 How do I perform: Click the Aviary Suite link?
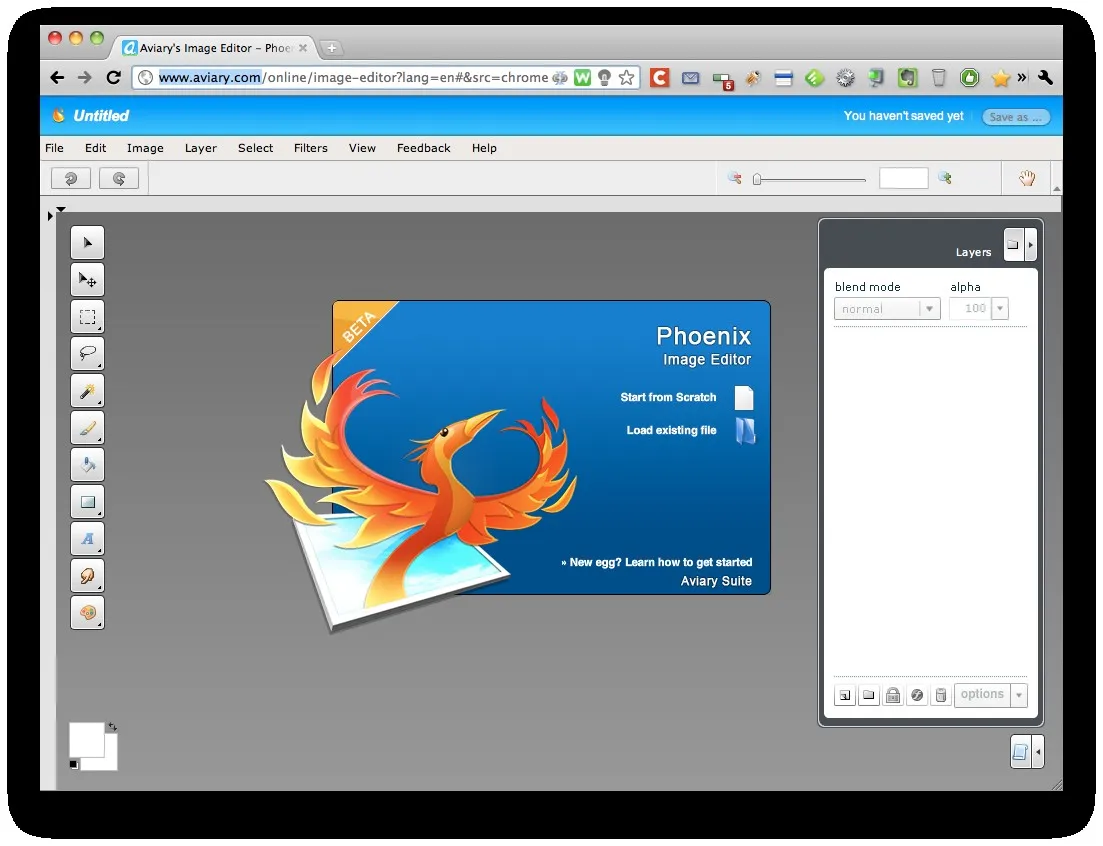point(716,581)
